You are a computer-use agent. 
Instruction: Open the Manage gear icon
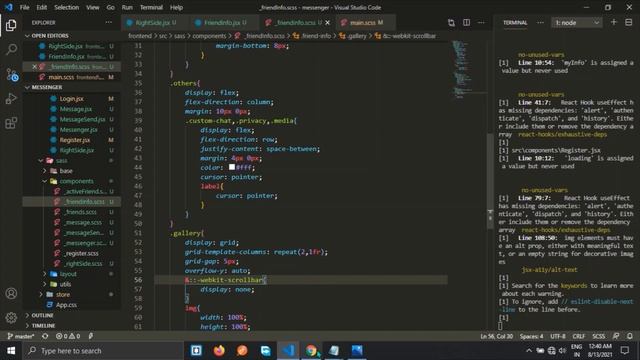click(11, 317)
